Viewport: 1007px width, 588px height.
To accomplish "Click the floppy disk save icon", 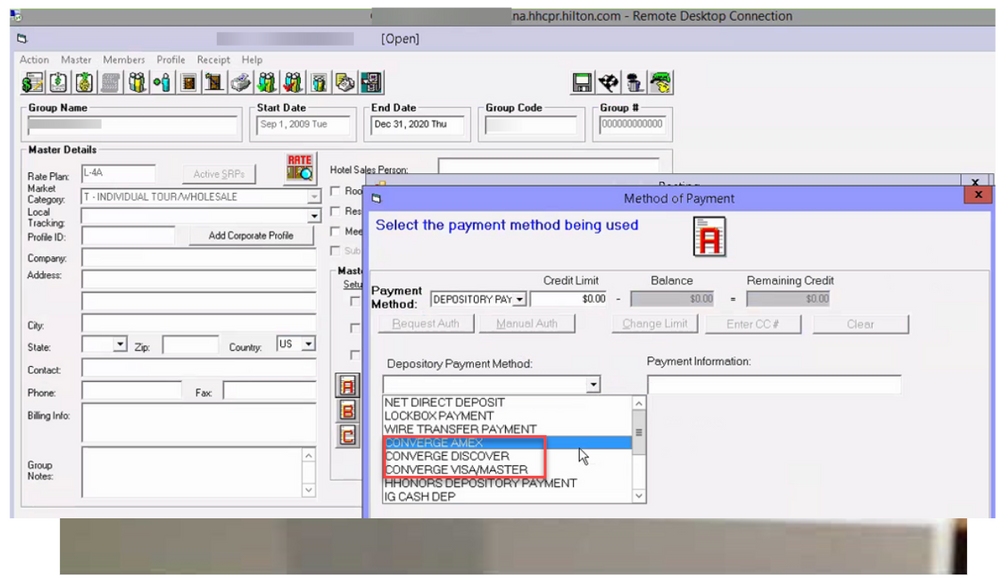I will (x=582, y=83).
